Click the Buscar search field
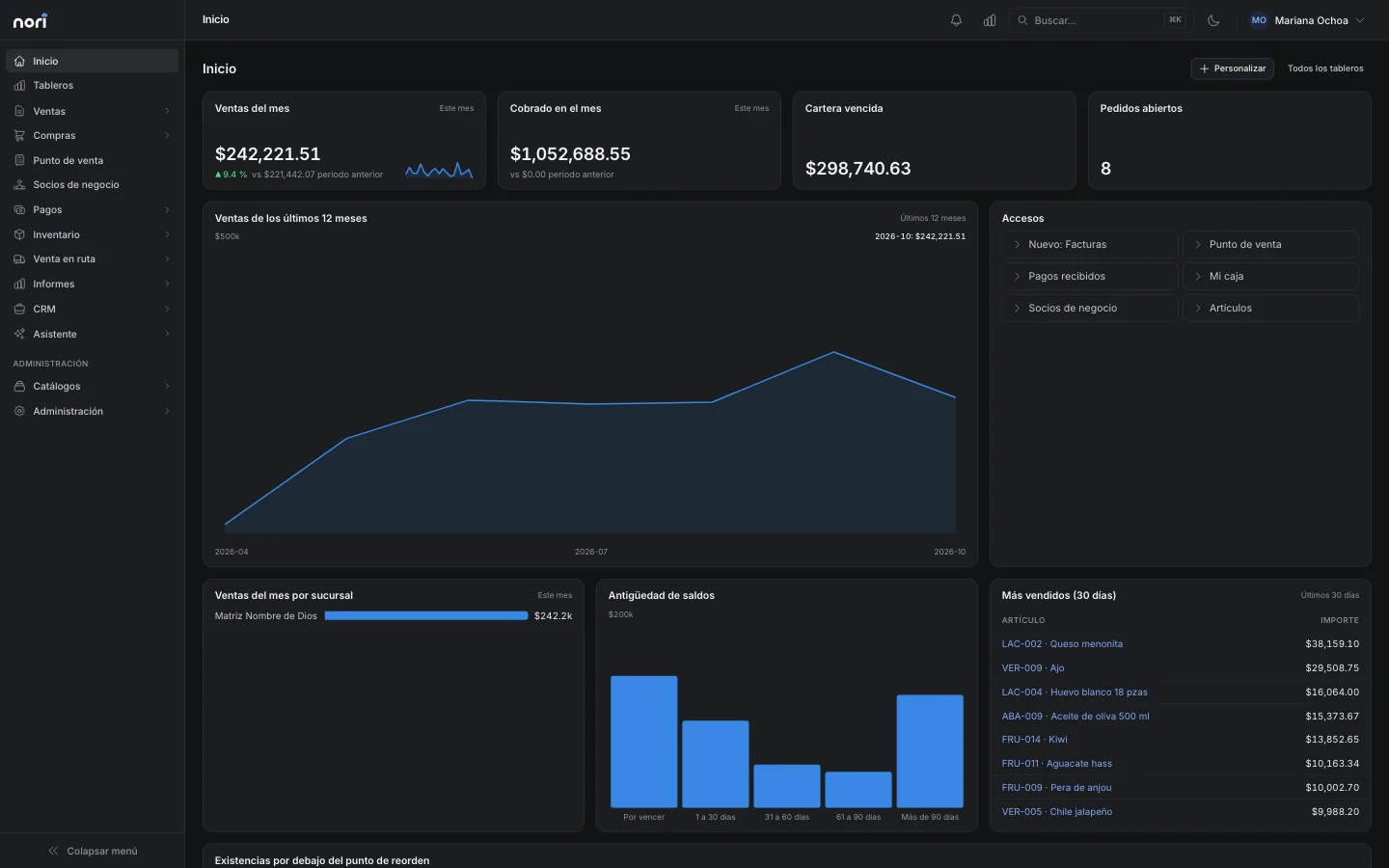This screenshot has height=868, width=1389. (x=1101, y=20)
